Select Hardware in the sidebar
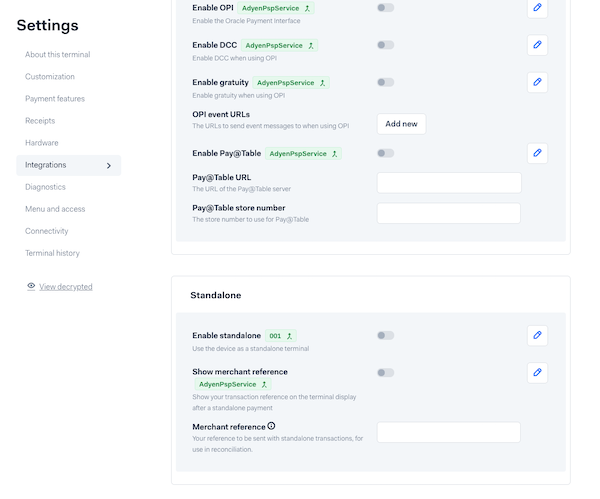Image resolution: width=600 pixels, height=499 pixels. (x=41, y=143)
